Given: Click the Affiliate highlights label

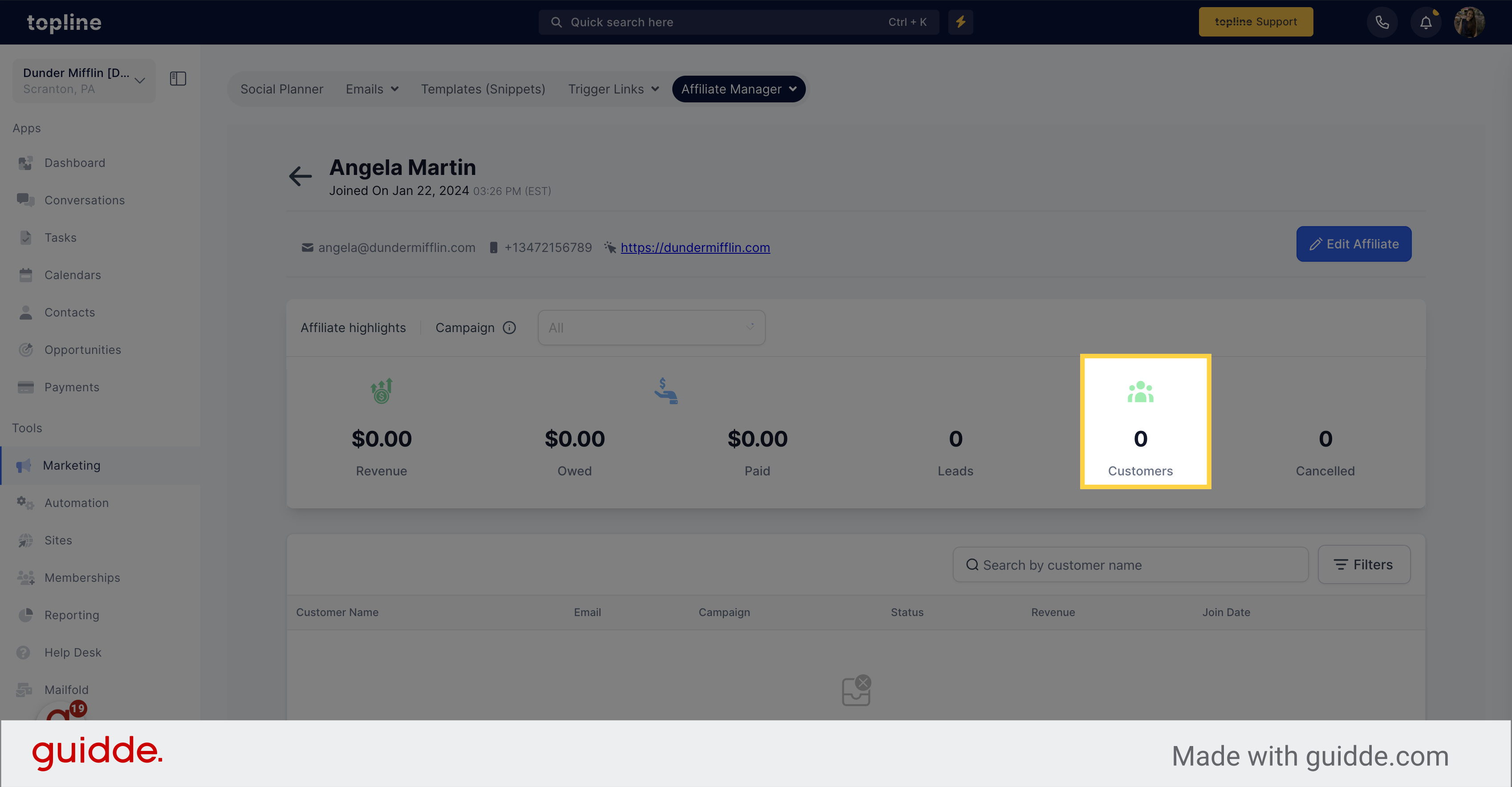Looking at the screenshot, I should pyautogui.click(x=353, y=328).
